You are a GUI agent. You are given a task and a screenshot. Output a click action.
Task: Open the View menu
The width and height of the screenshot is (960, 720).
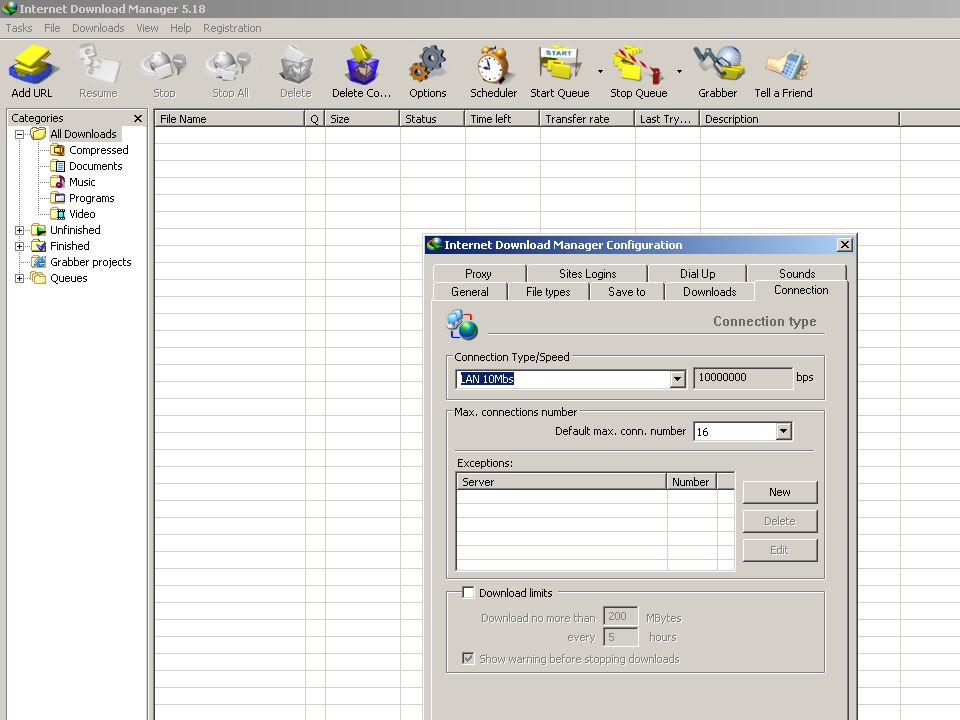tap(147, 28)
